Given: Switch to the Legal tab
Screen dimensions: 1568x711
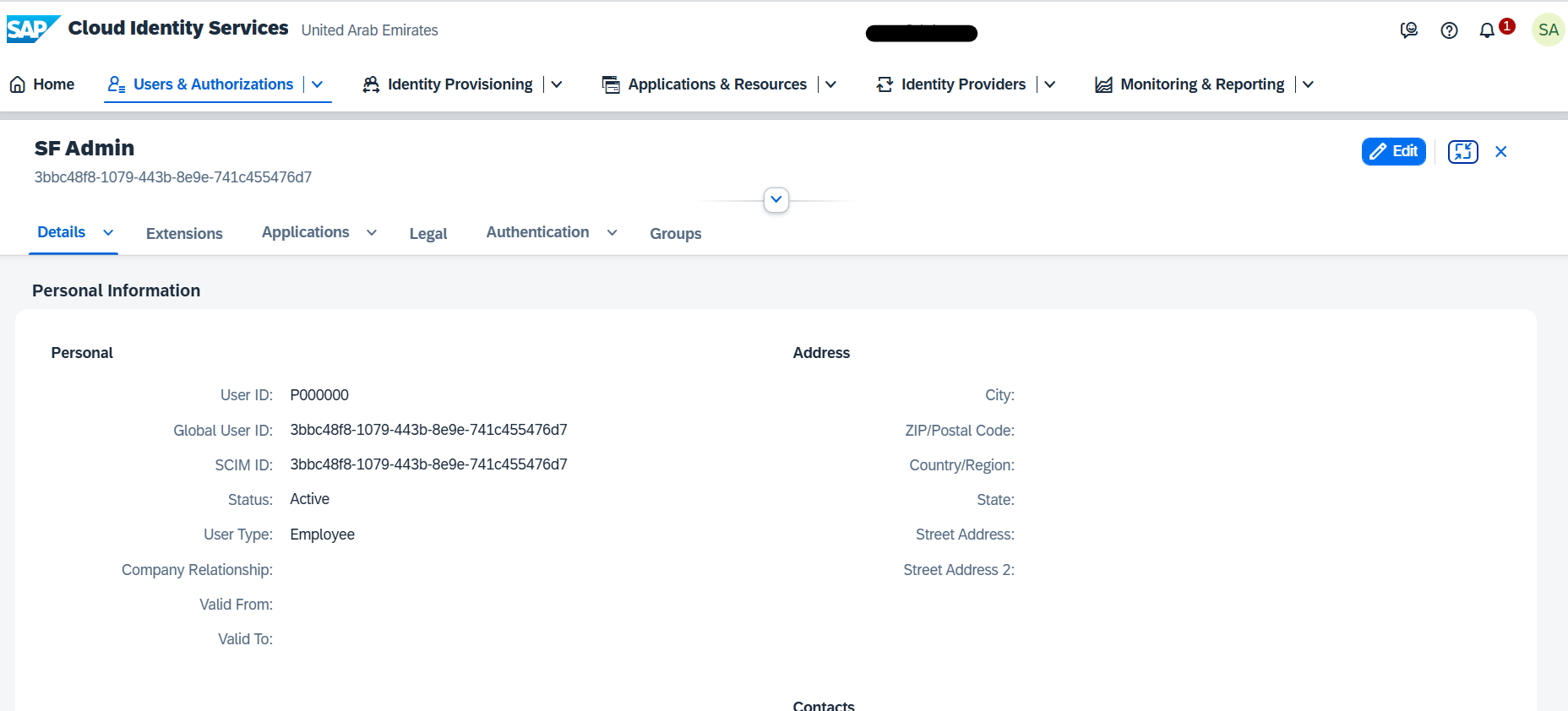Looking at the screenshot, I should pyautogui.click(x=427, y=234).
